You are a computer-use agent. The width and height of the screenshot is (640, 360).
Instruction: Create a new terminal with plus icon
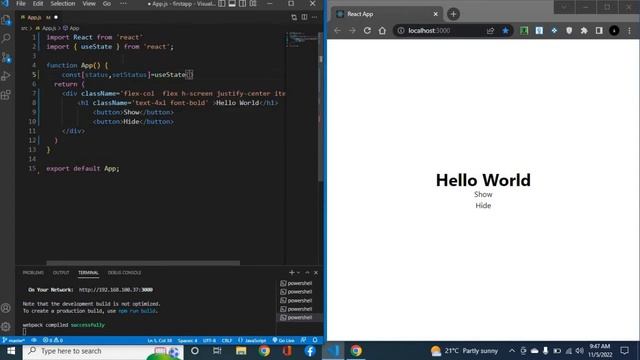pyautogui.click(x=291, y=272)
